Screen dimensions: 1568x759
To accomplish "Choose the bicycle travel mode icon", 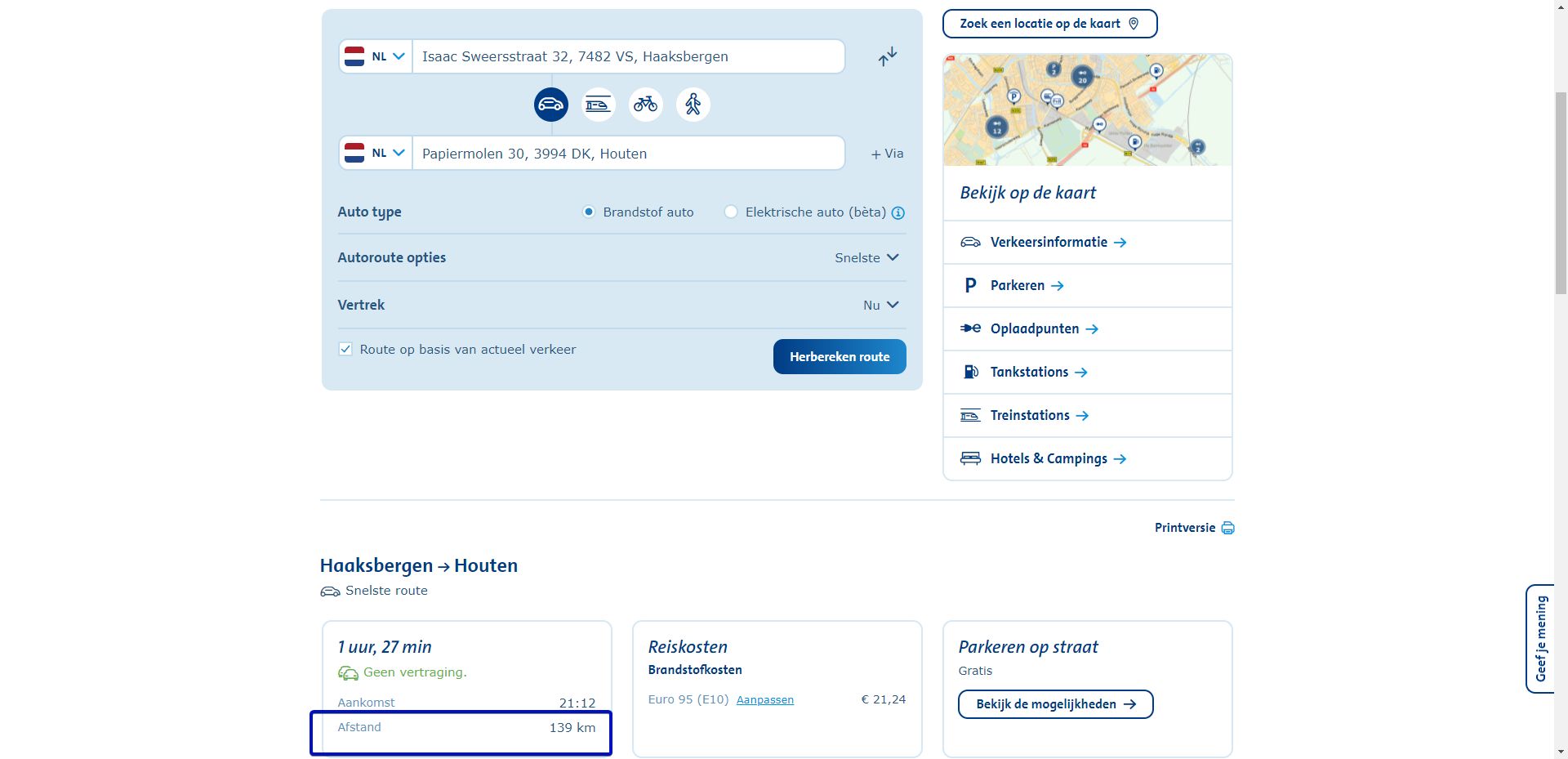I will tap(645, 105).
